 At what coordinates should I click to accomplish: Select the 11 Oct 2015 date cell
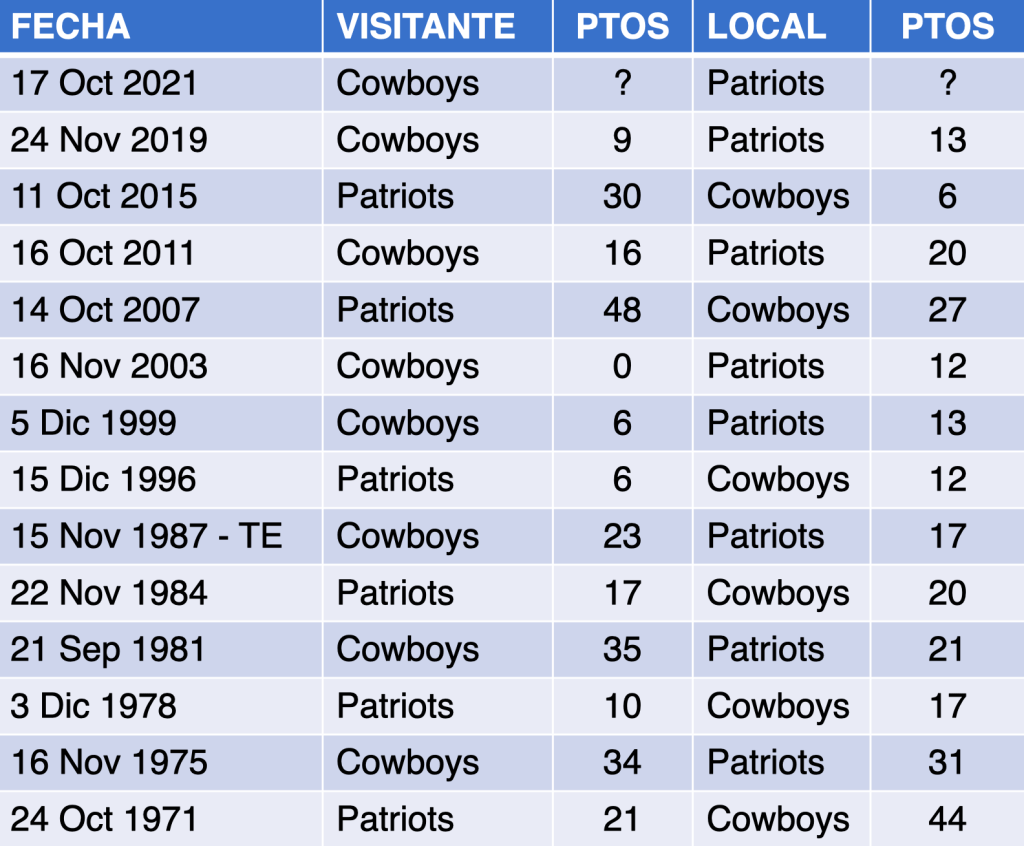point(104,196)
